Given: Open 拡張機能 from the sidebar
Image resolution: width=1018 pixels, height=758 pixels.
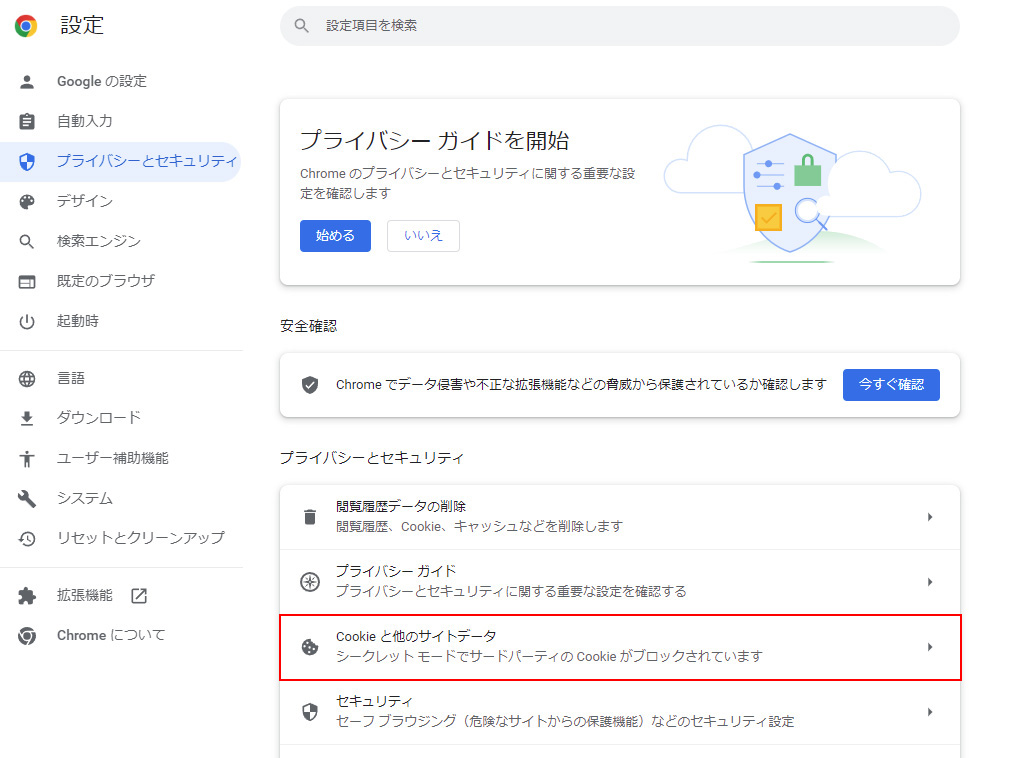Looking at the screenshot, I should (121, 596).
